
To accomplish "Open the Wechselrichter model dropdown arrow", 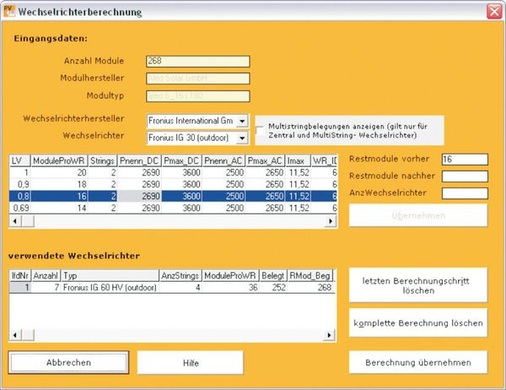I will tap(242, 138).
